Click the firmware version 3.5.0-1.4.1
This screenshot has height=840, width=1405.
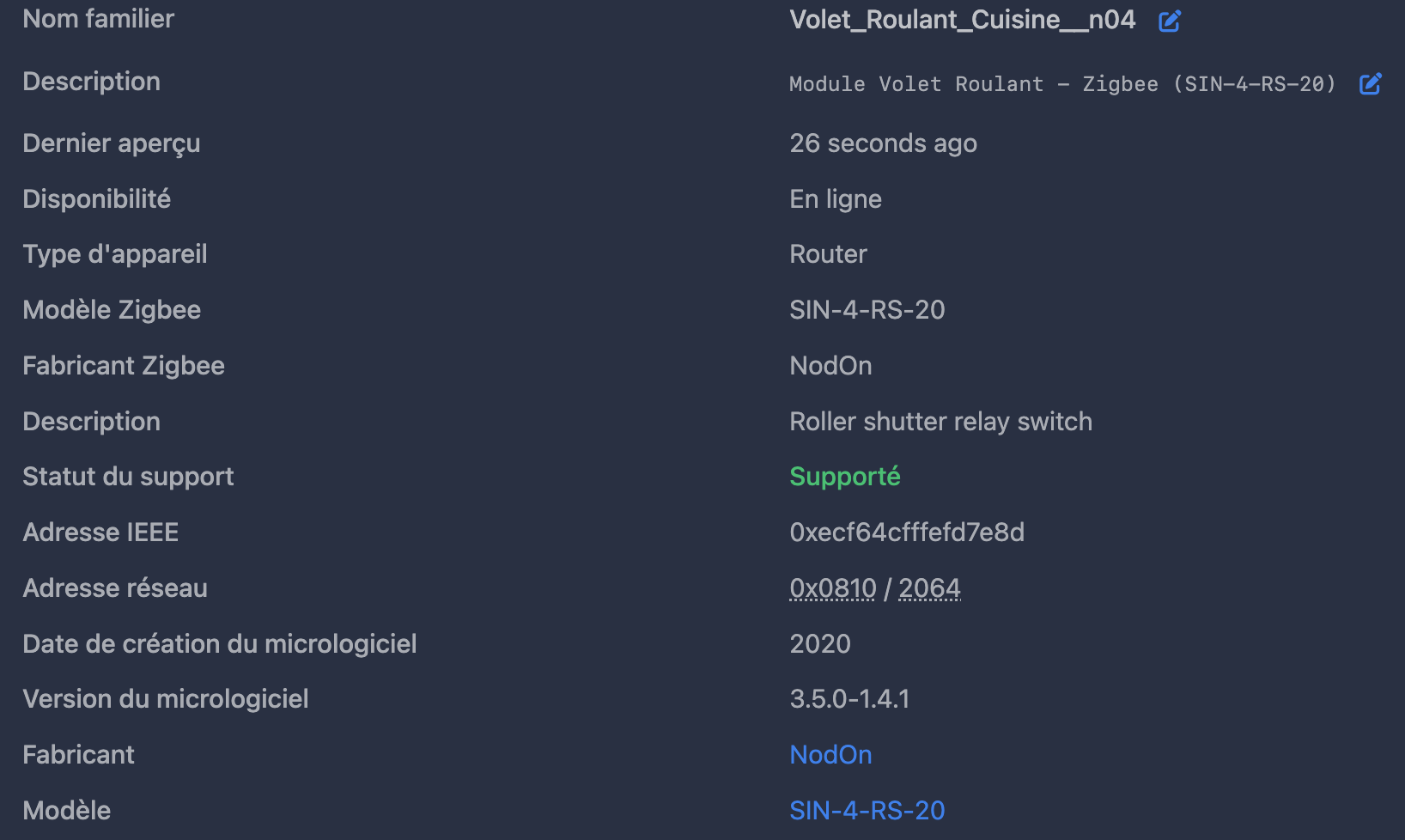point(849,699)
